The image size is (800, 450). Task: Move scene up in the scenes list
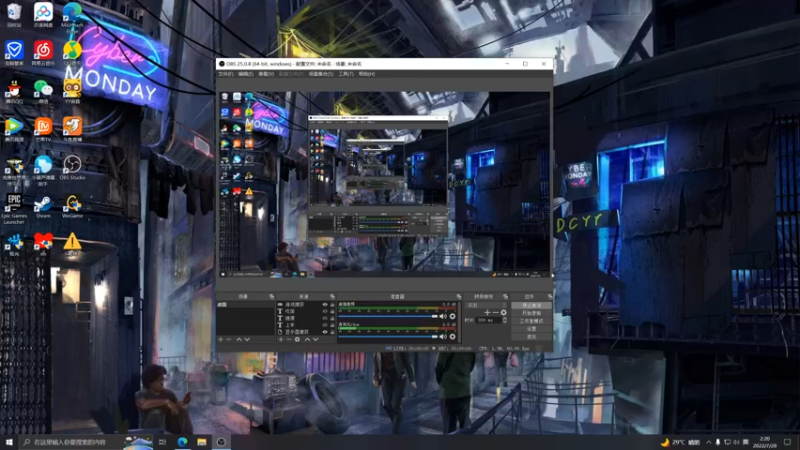pyautogui.click(x=239, y=339)
